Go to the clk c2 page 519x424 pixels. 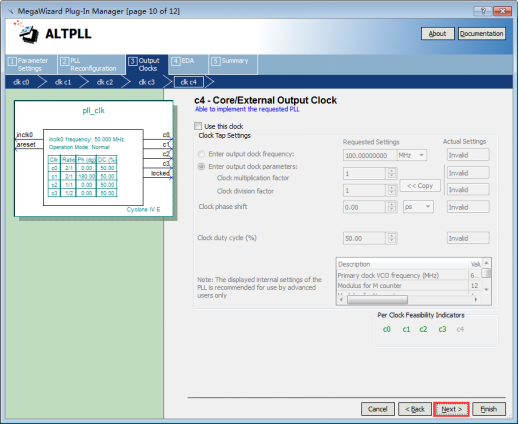pos(105,82)
